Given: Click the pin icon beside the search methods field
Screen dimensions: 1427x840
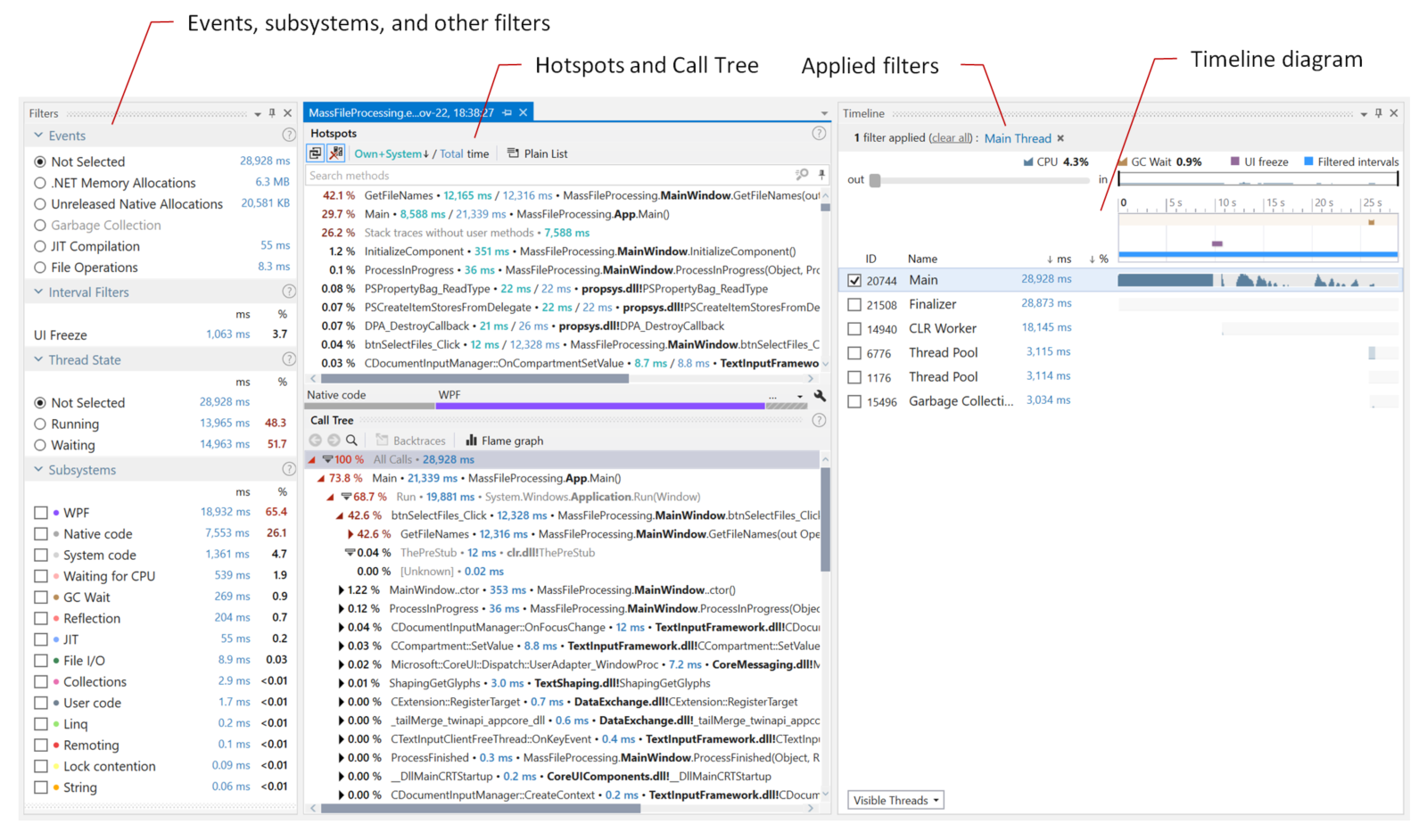Looking at the screenshot, I should click(x=821, y=176).
